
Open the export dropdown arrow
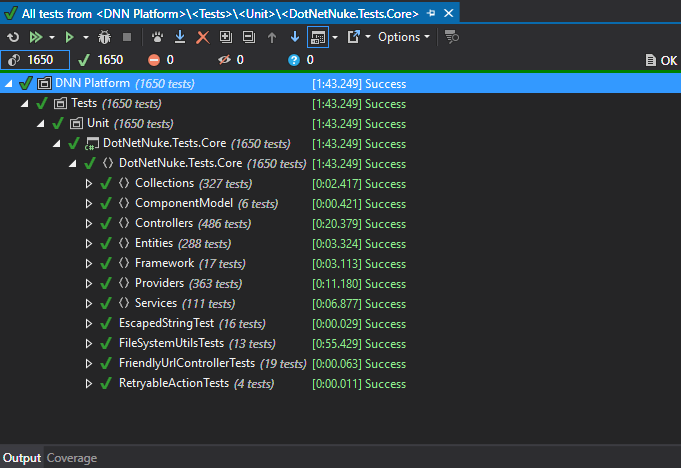coord(368,37)
